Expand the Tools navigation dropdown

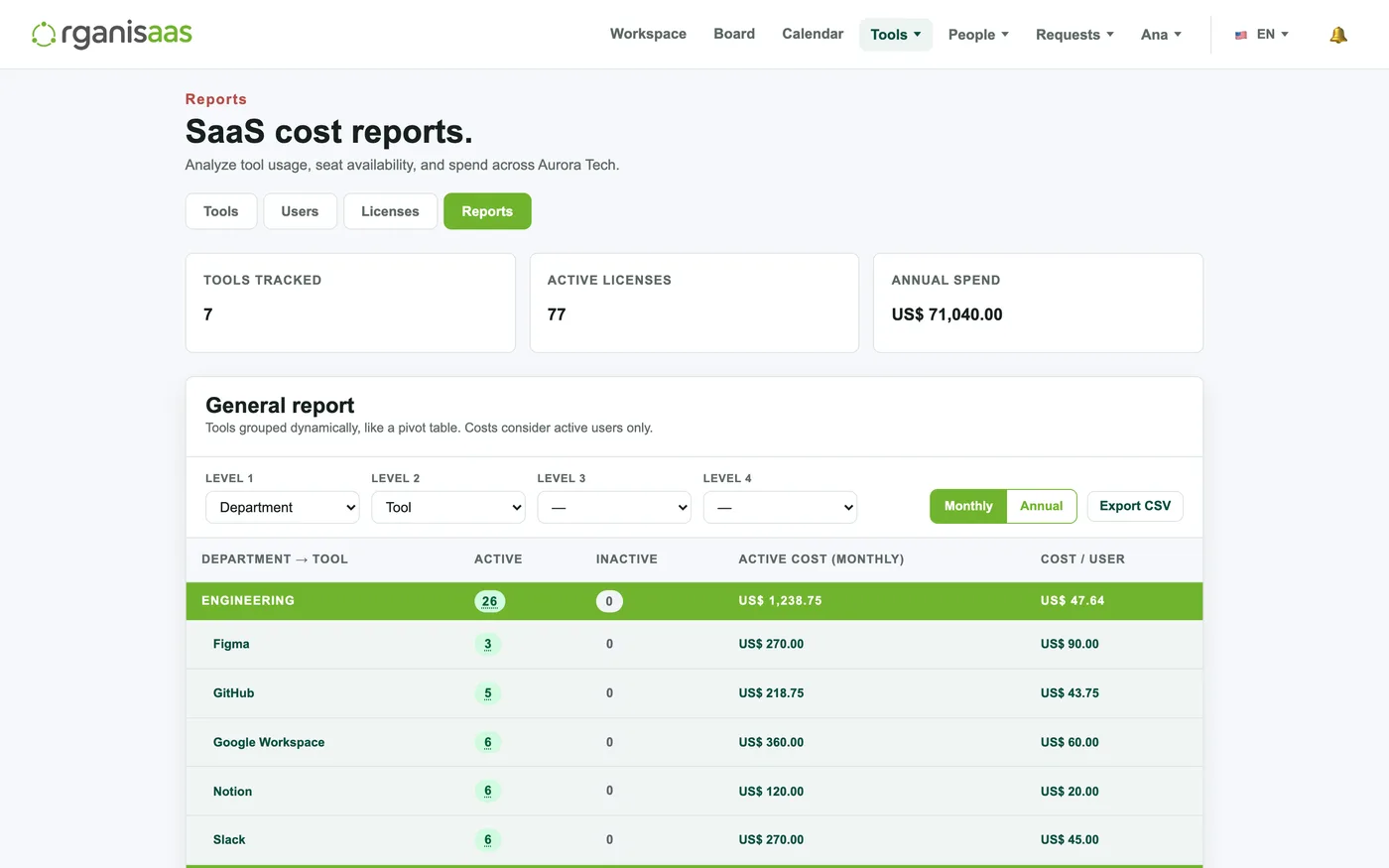[896, 35]
